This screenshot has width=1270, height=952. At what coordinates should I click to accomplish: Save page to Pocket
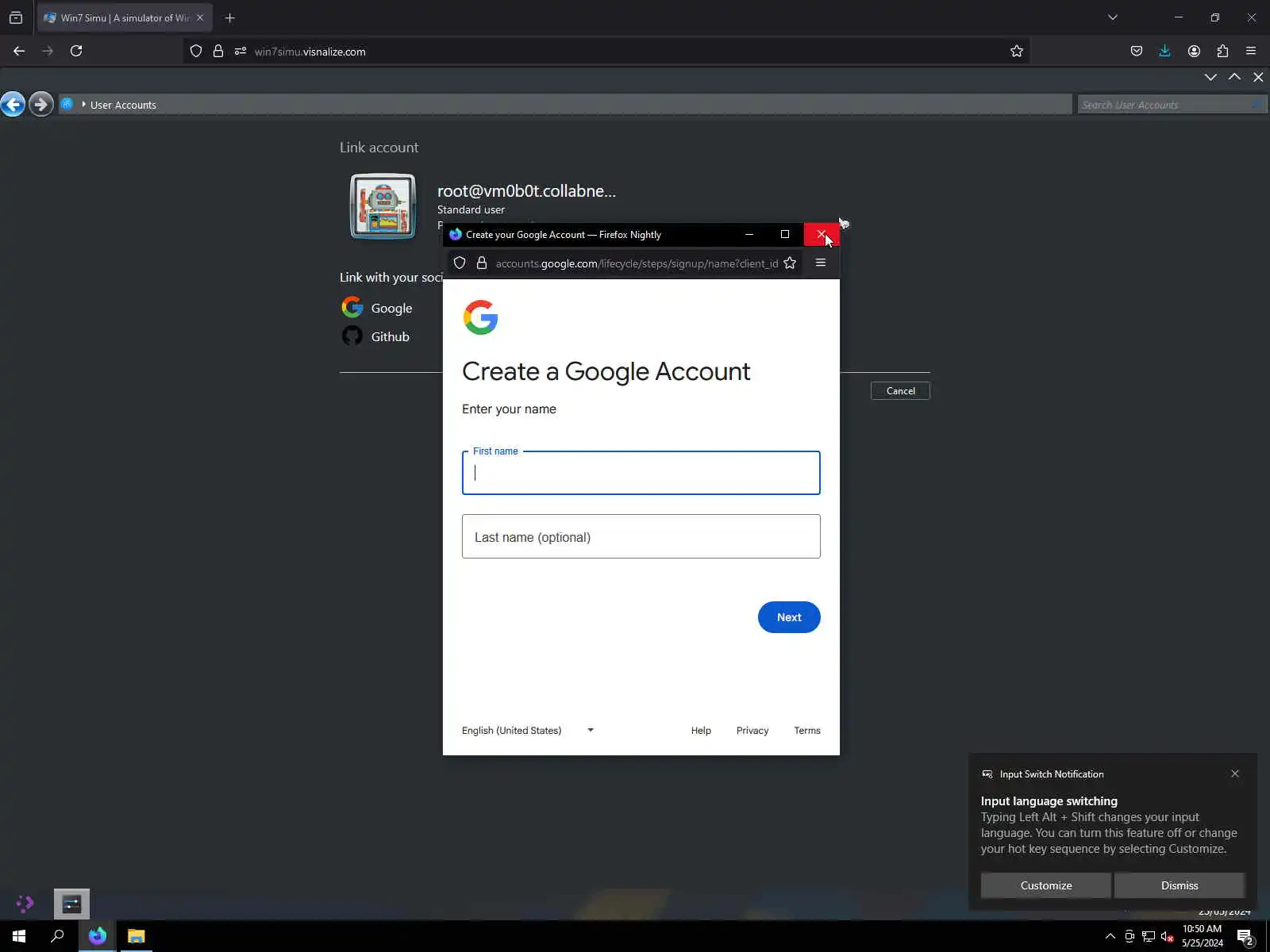(1137, 51)
